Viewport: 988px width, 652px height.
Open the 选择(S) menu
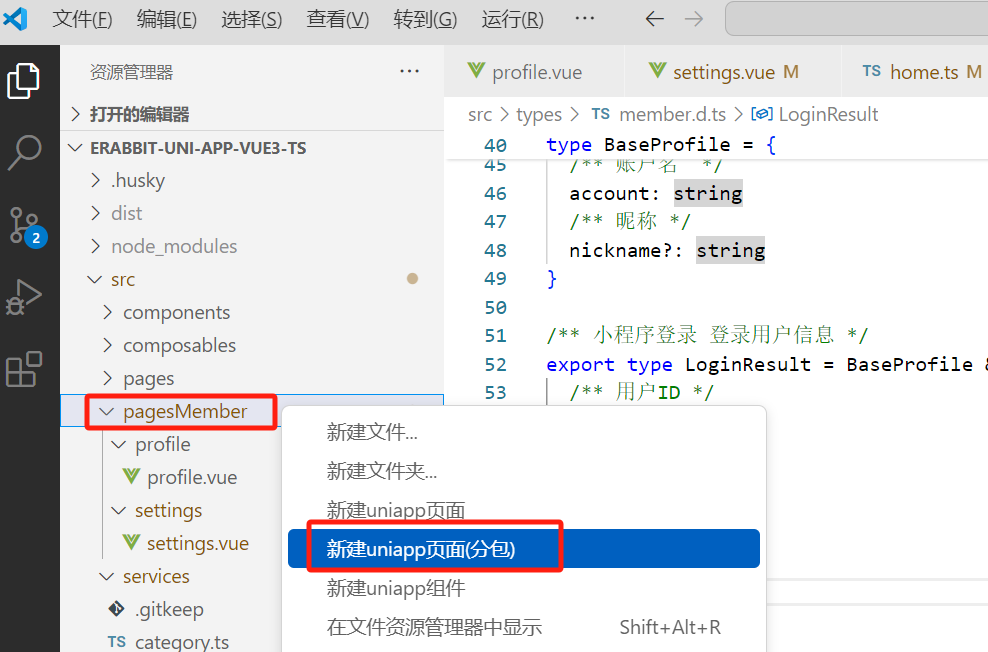coord(251,19)
